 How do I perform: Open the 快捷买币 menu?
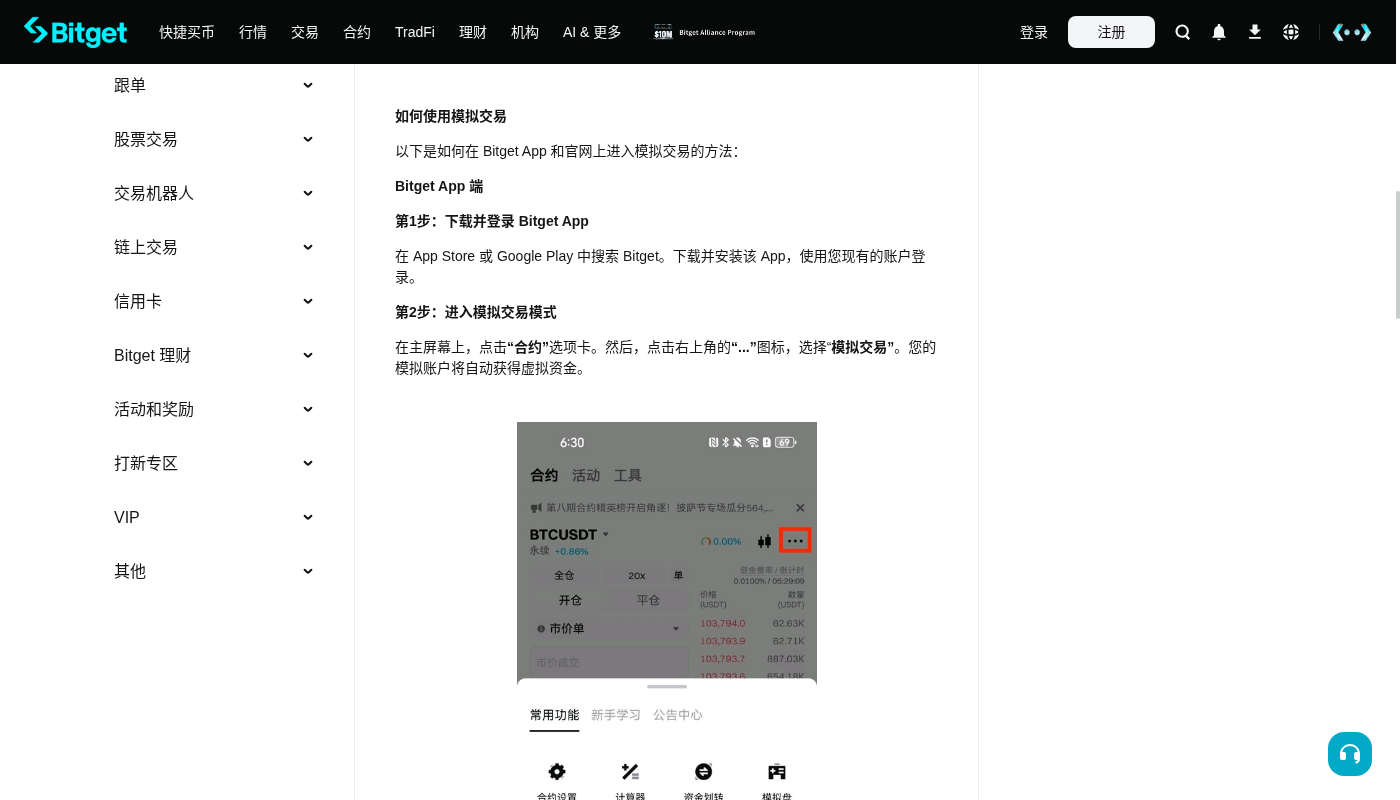[187, 32]
